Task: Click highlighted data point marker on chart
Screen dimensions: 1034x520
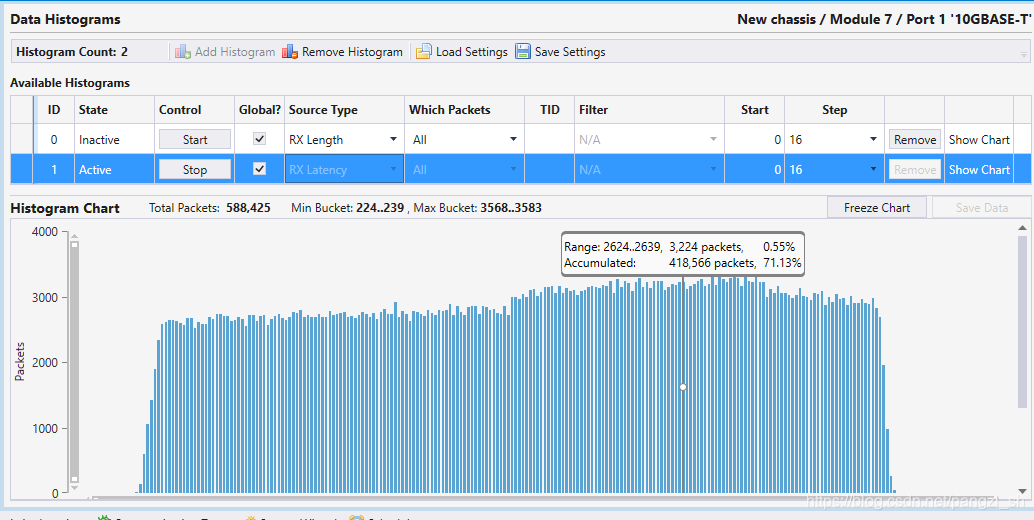Action: point(683,387)
